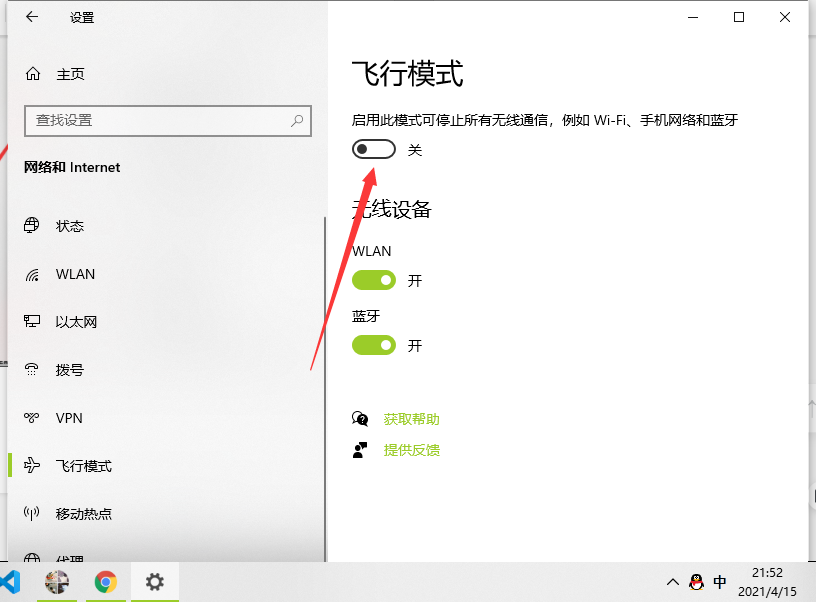Switch the 中 input method indicator

pyautogui.click(x=720, y=582)
